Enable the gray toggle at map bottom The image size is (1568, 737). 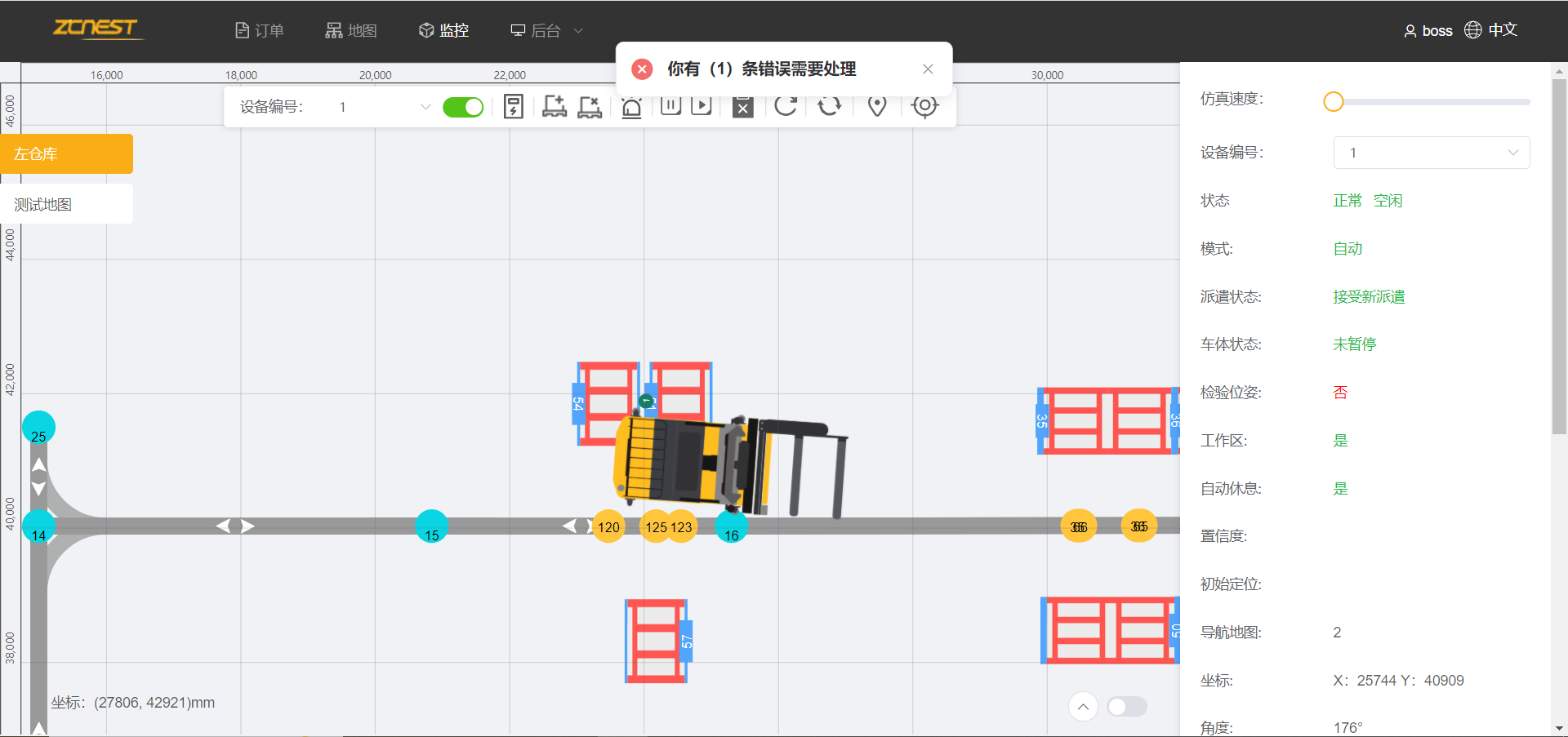pyautogui.click(x=1127, y=707)
